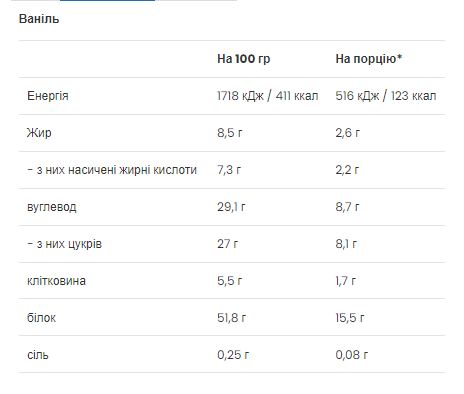Select the клітковина row label

click(56, 281)
